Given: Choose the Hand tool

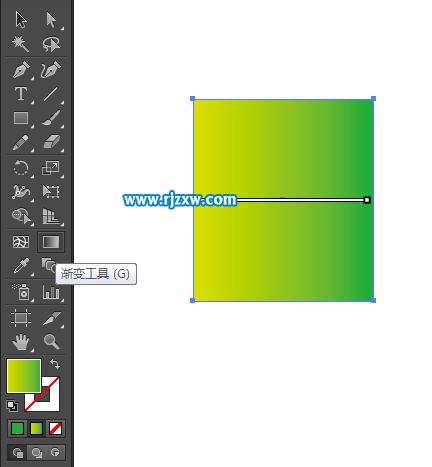Looking at the screenshot, I should 21,342.
